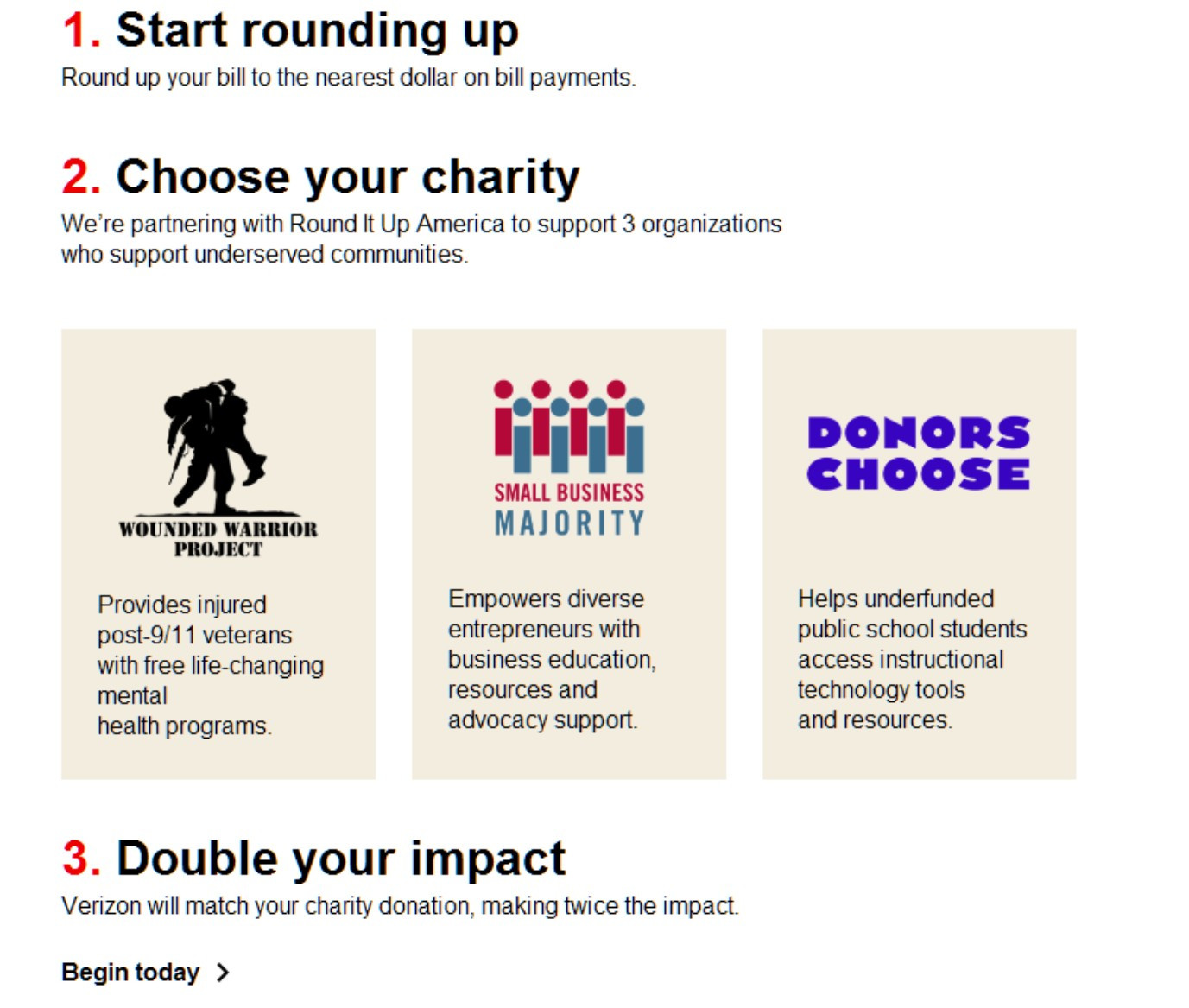Click the red number 3 step marker
Screen dimensions: 1189x1008
click(x=81, y=859)
